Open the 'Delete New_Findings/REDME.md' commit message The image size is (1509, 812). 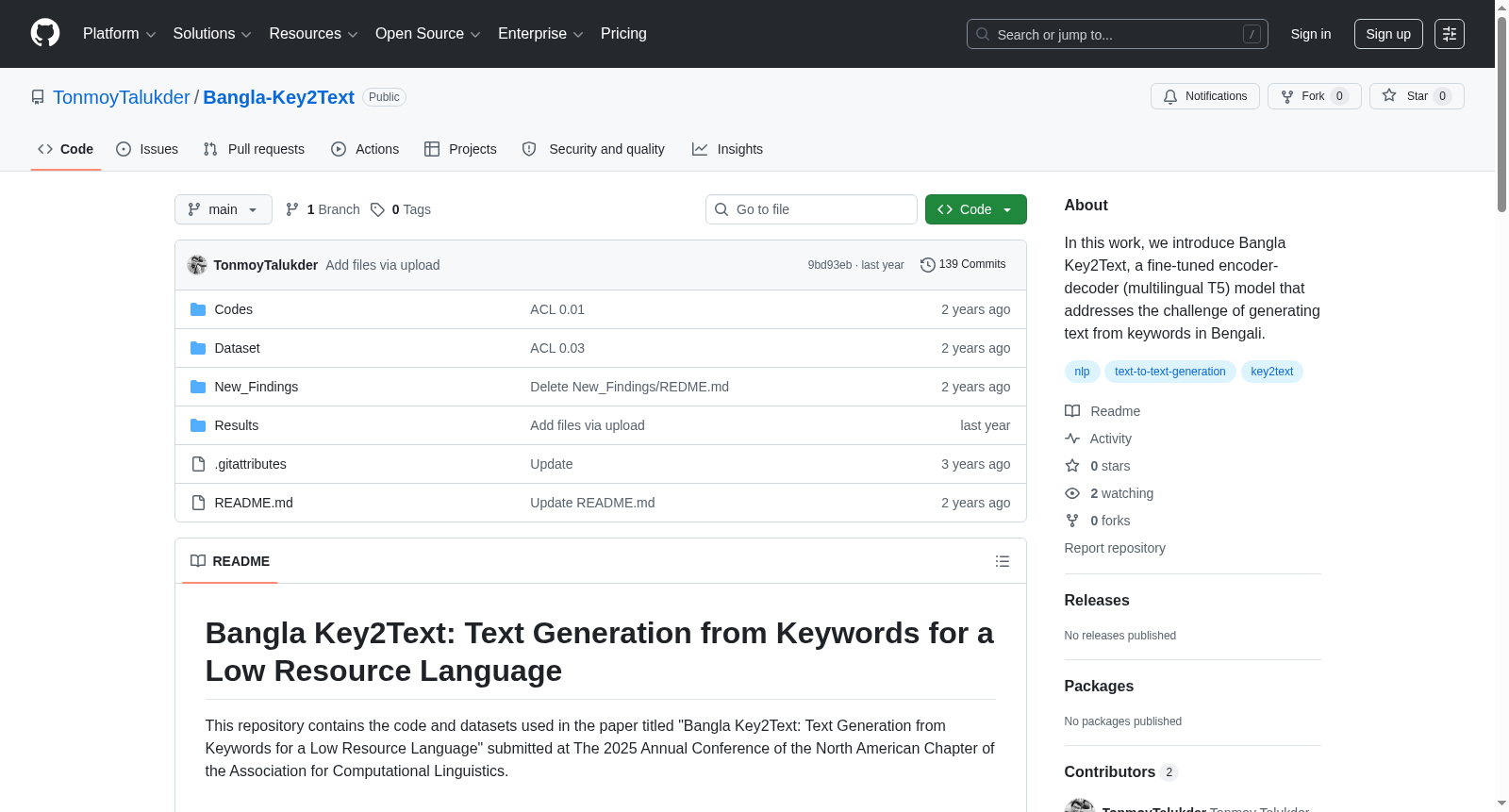[x=629, y=387]
